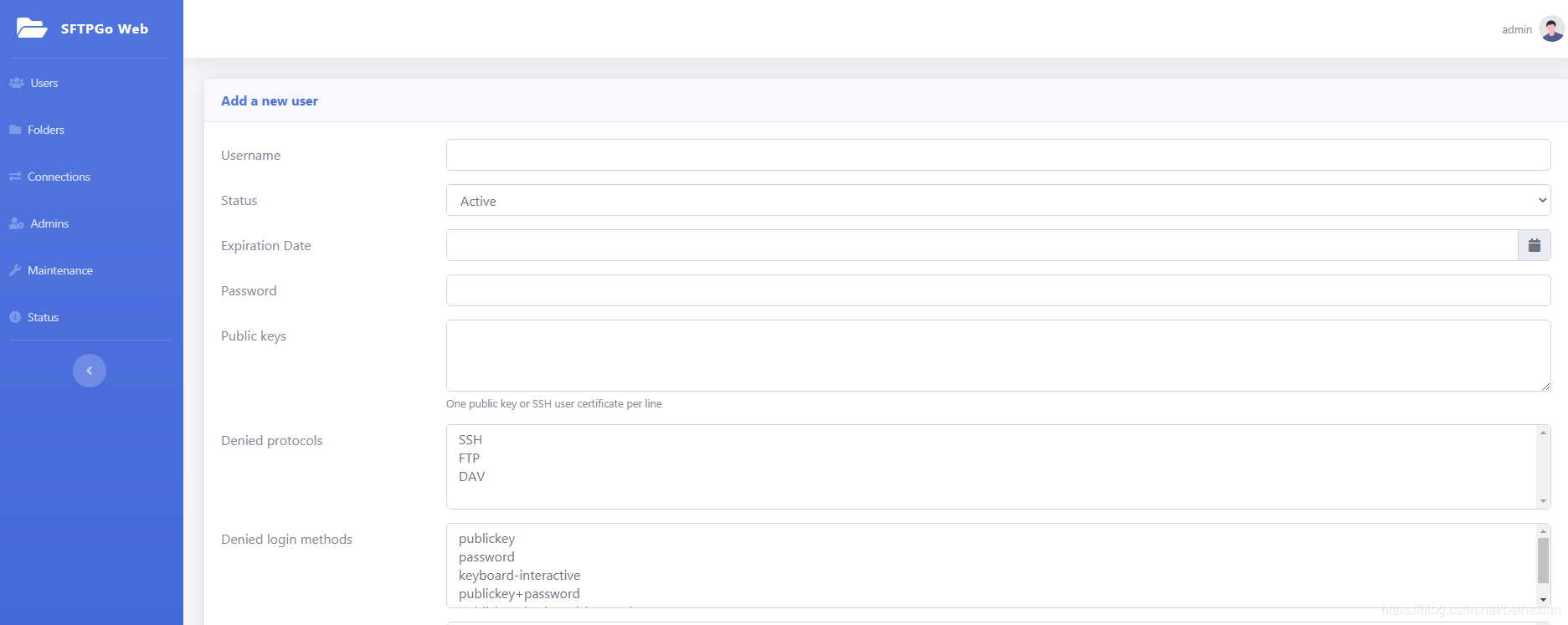1568x625 pixels.
Task: Click the Users group icon in sidebar
Action: [16, 83]
